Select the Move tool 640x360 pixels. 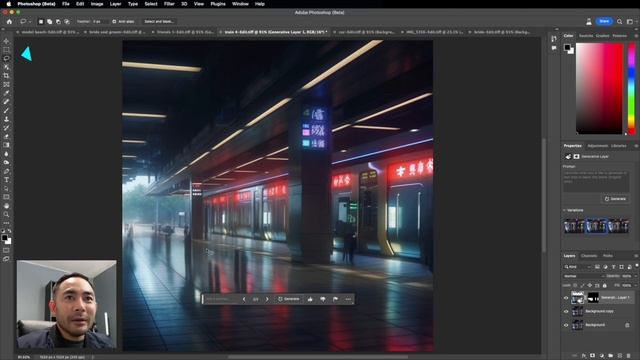pos(6,41)
